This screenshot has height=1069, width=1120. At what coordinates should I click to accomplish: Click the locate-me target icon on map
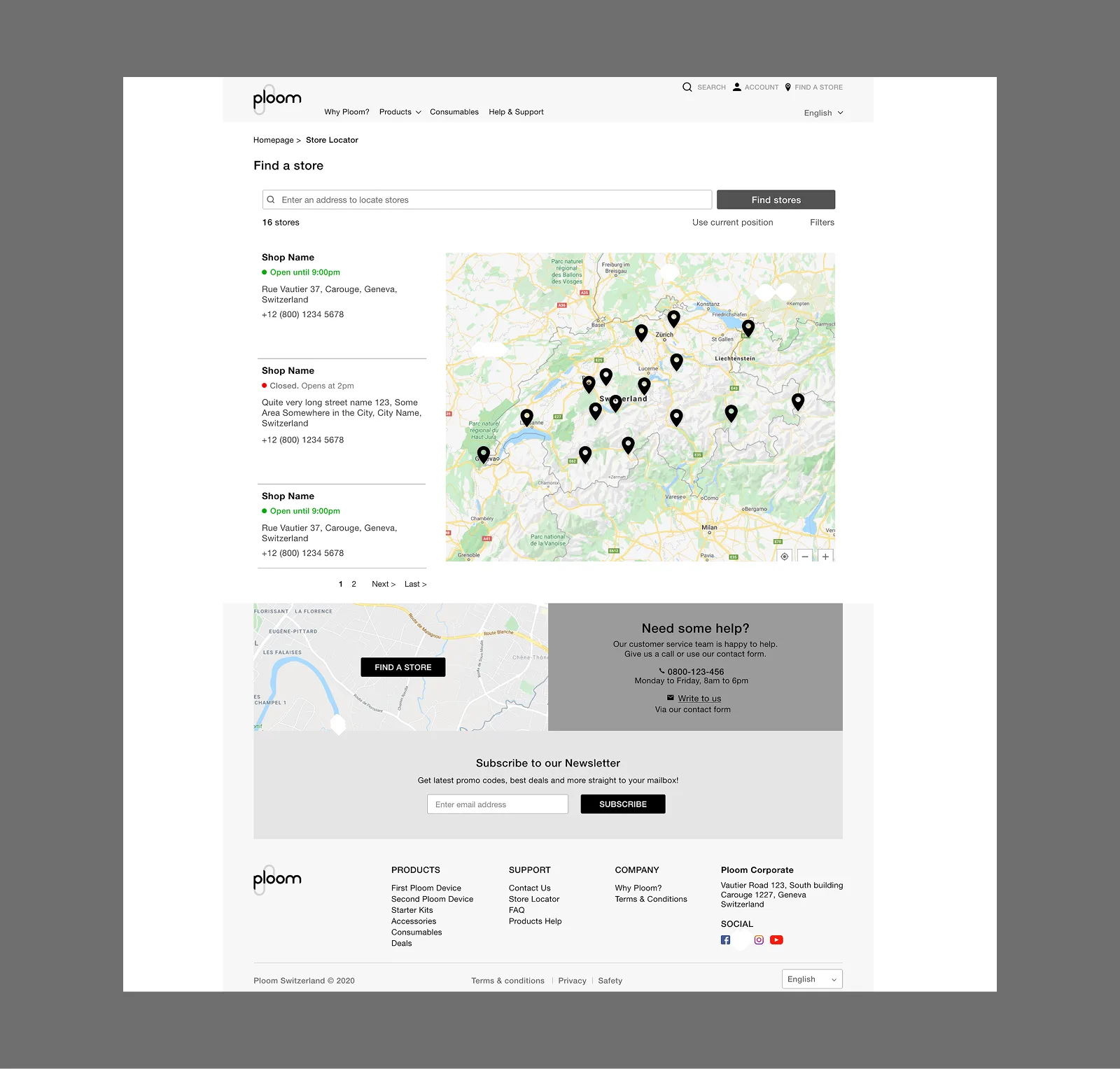pyautogui.click(x=785, y=557)
